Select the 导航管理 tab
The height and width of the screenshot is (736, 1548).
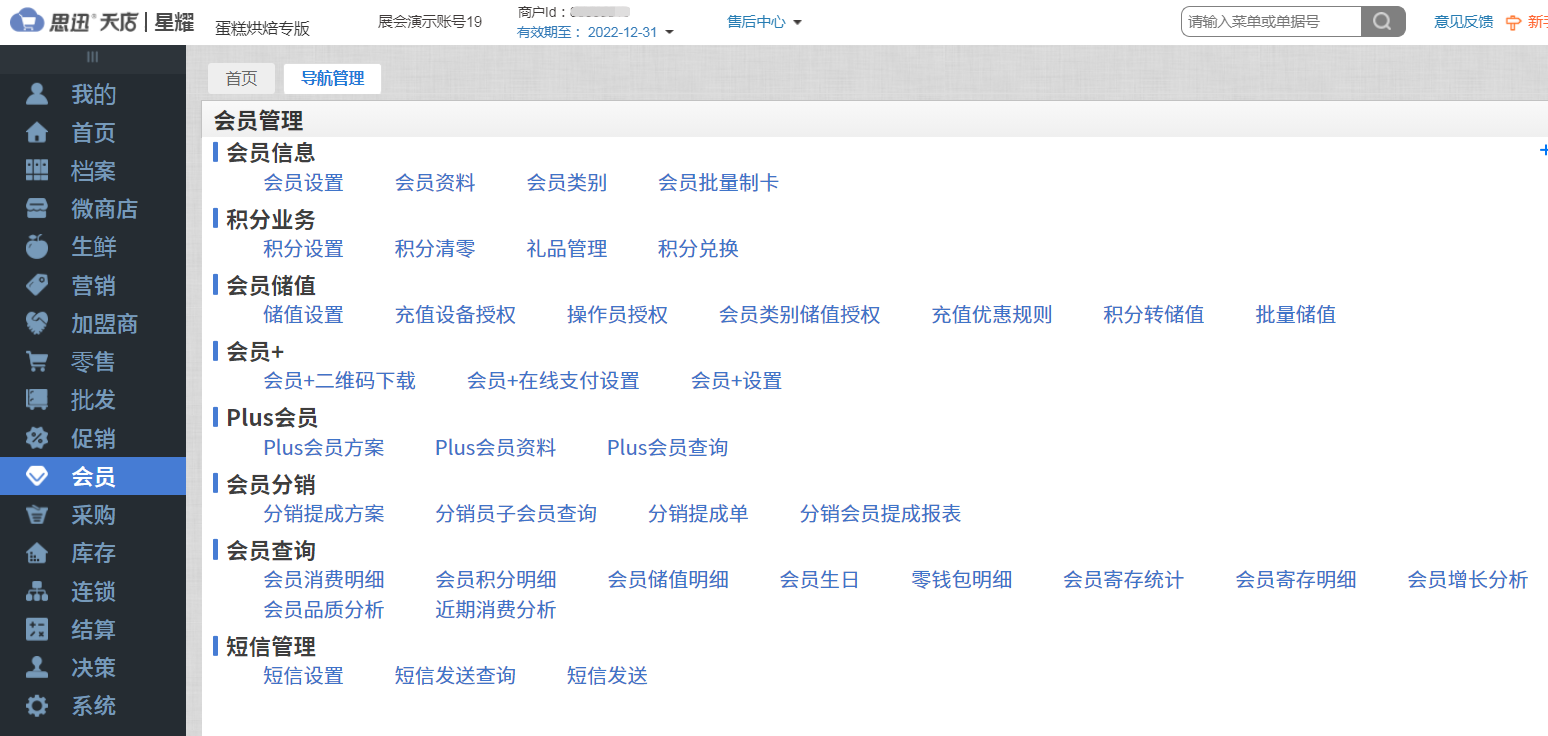332,78
